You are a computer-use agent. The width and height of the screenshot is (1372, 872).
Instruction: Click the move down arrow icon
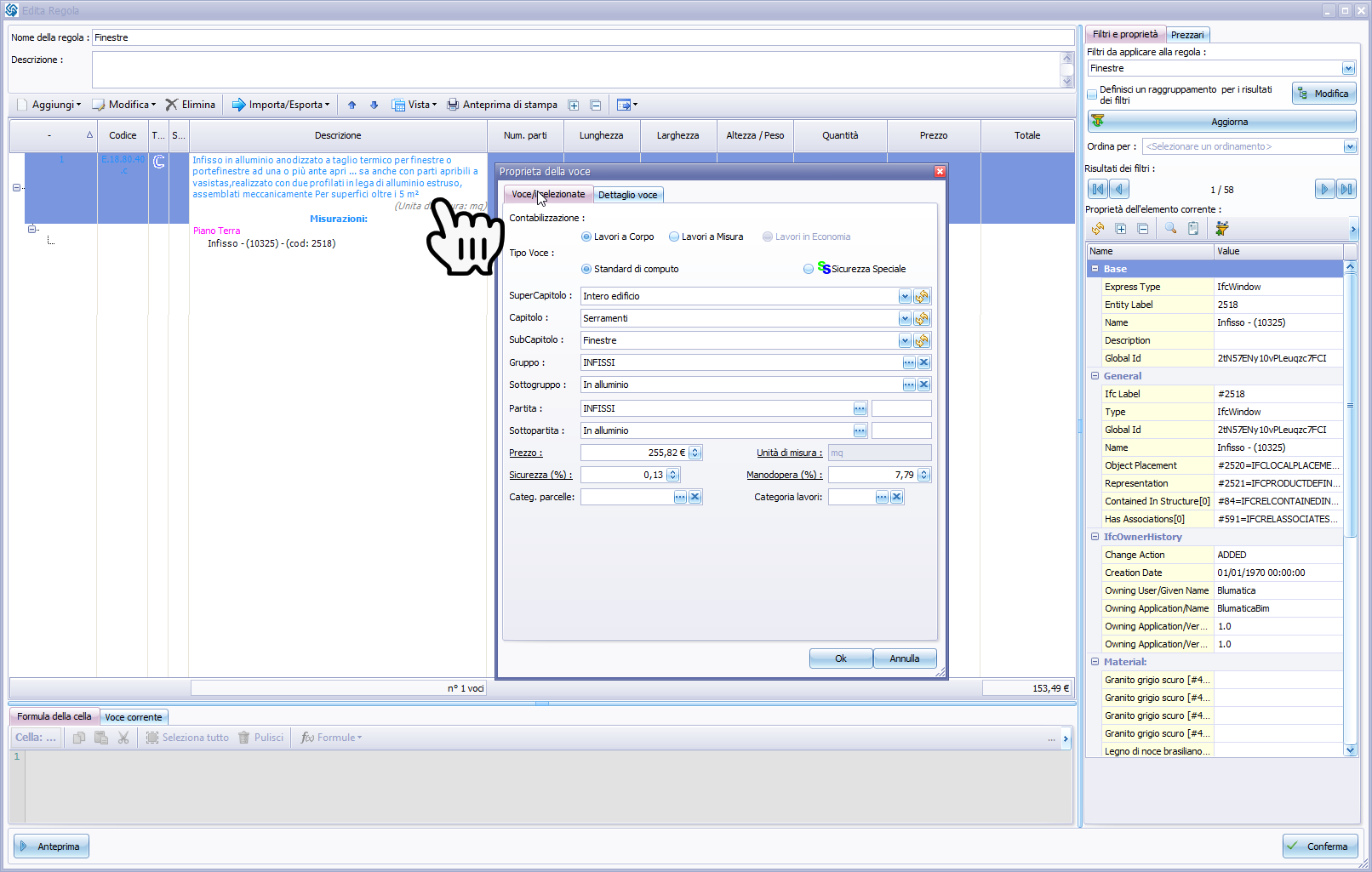point(374,105)
